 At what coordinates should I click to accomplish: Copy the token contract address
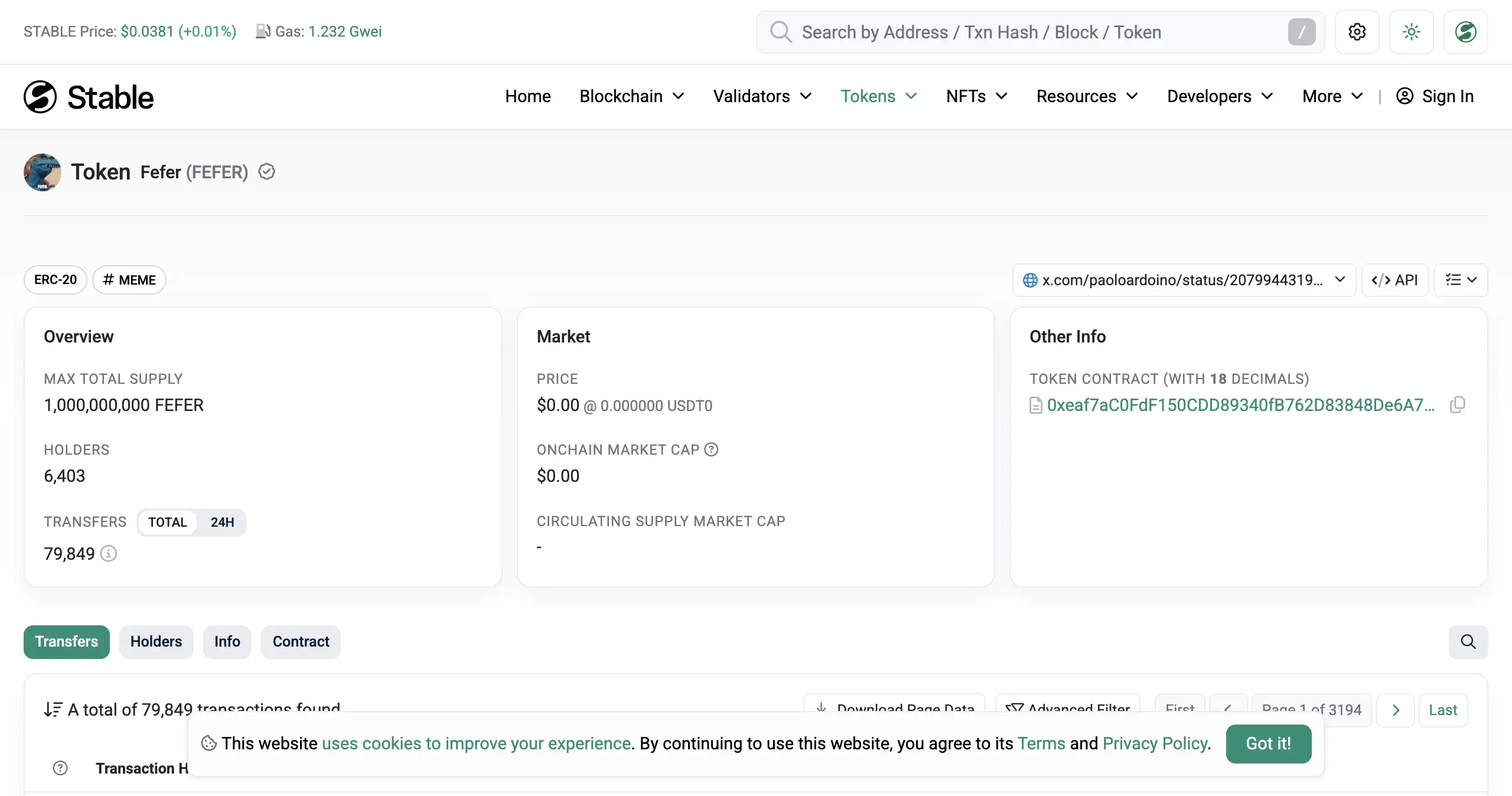1458,405
